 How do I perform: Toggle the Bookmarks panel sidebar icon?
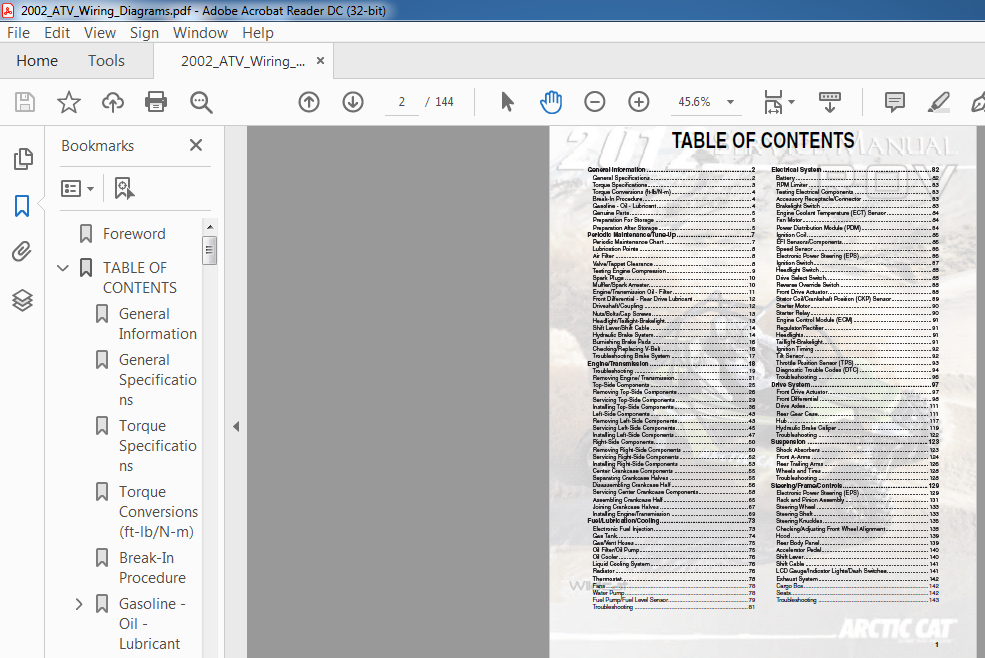click(x=22, y=206)
